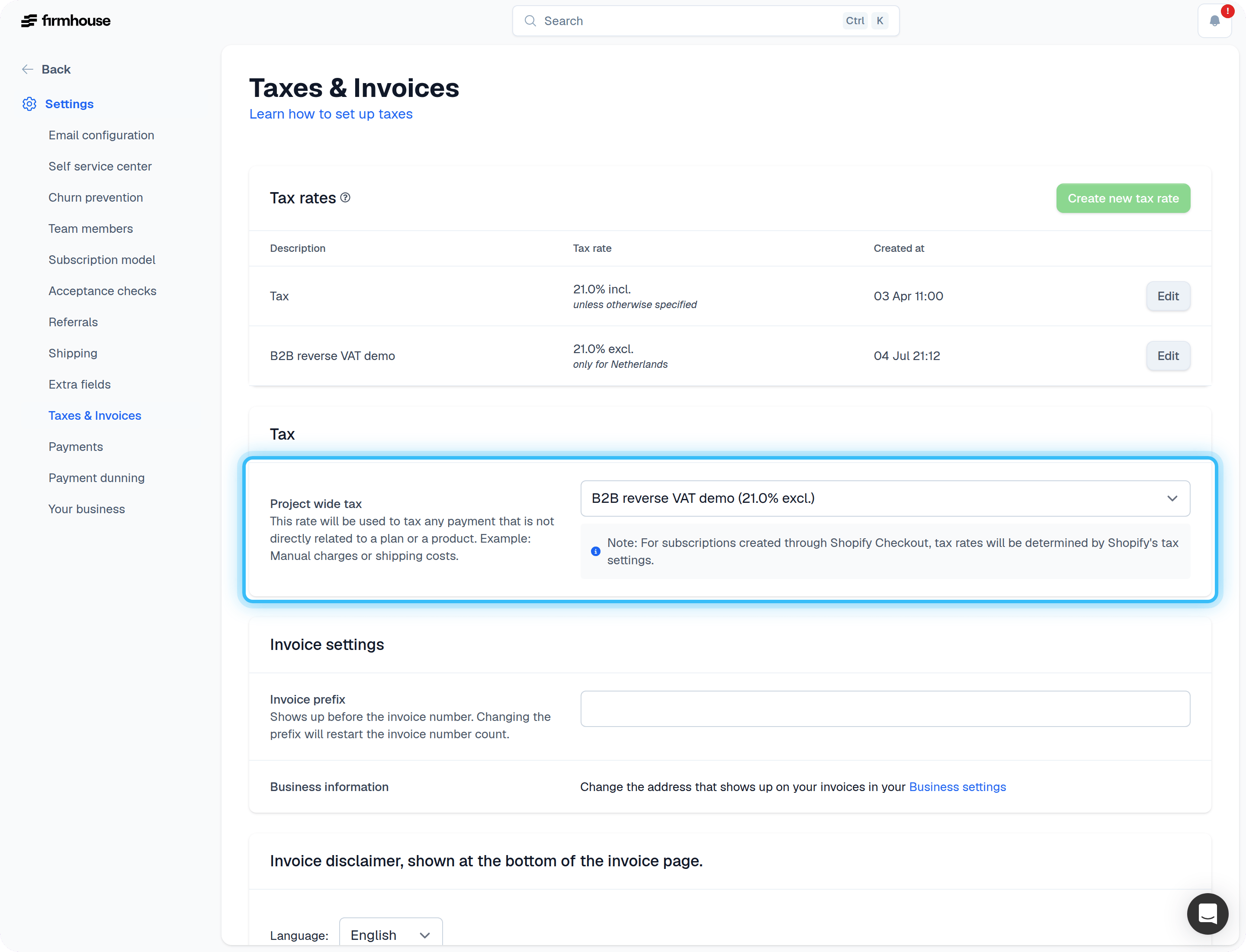Click 'unless otherwise specified' note
The width and height of the screenshot is (1246, 952).
(x=635, y=304)
